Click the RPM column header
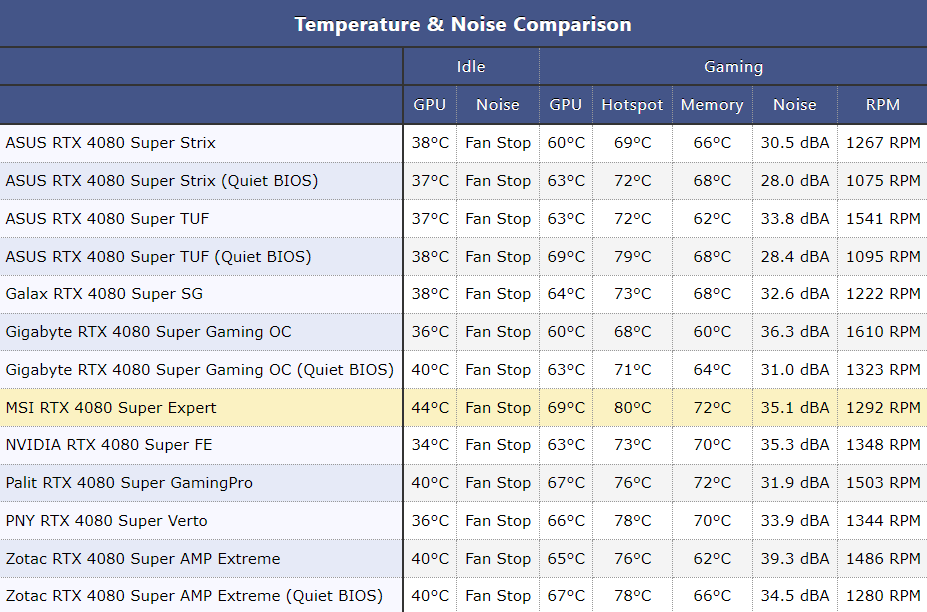This screenshot has width=927, height=612. [883, 105]
